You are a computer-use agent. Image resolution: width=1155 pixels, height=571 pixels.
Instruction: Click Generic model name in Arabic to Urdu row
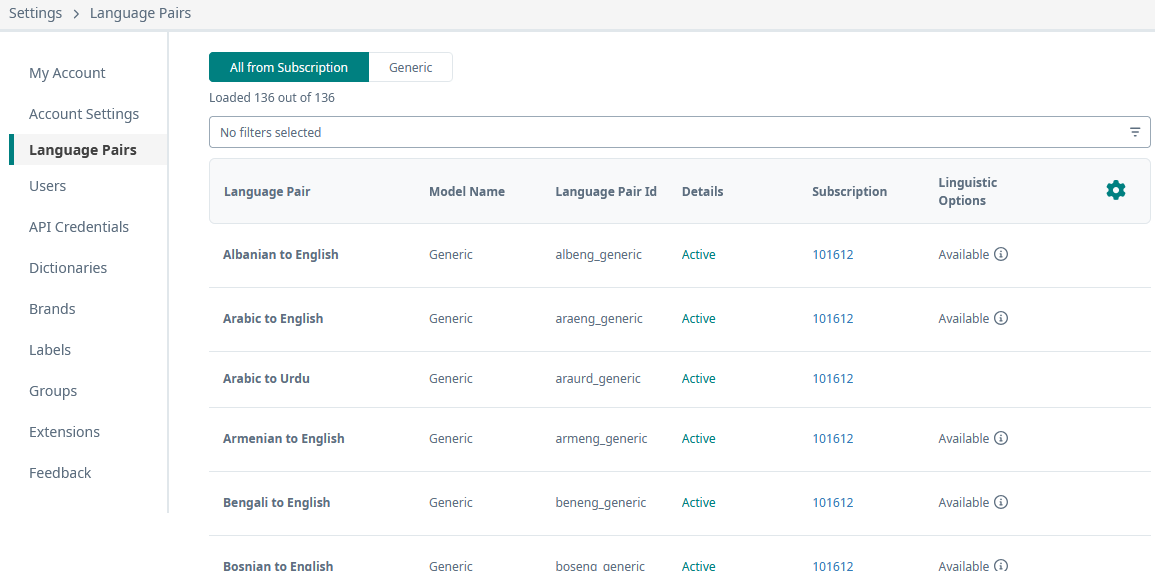(451, 379)
